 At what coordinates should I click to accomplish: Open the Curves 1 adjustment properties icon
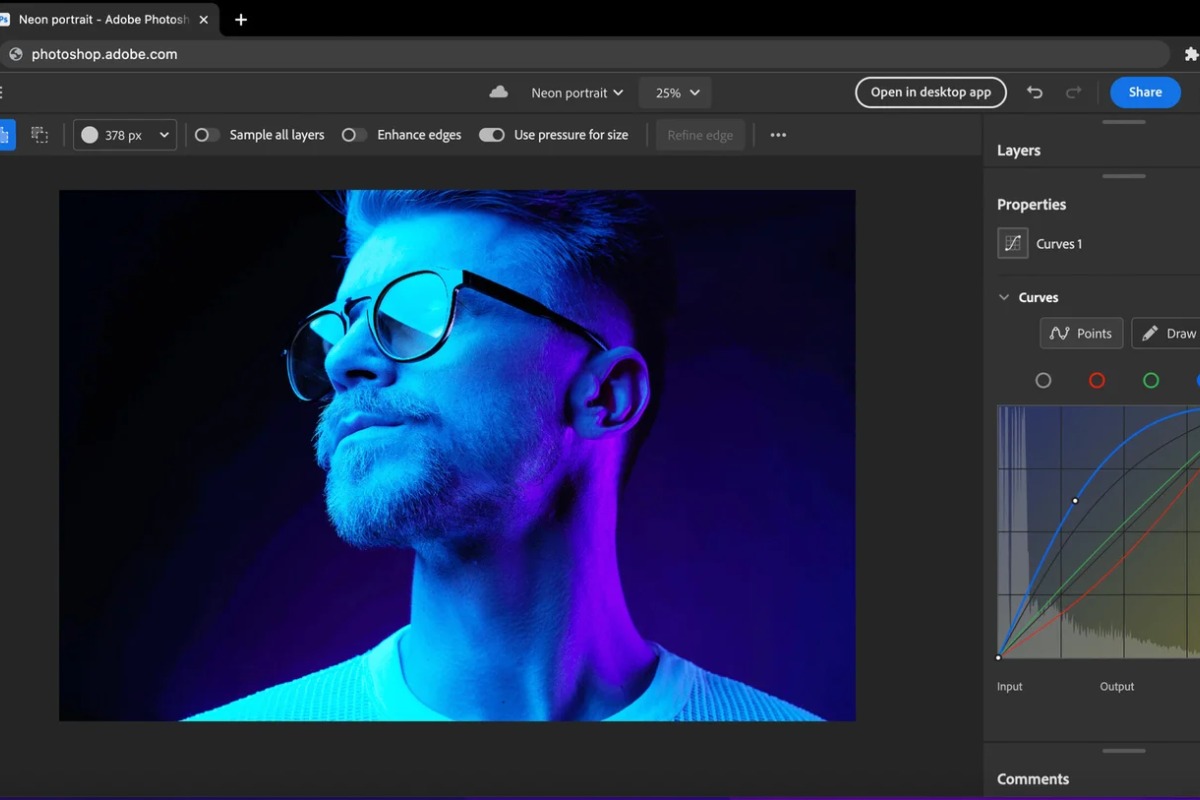(1012, 242)
